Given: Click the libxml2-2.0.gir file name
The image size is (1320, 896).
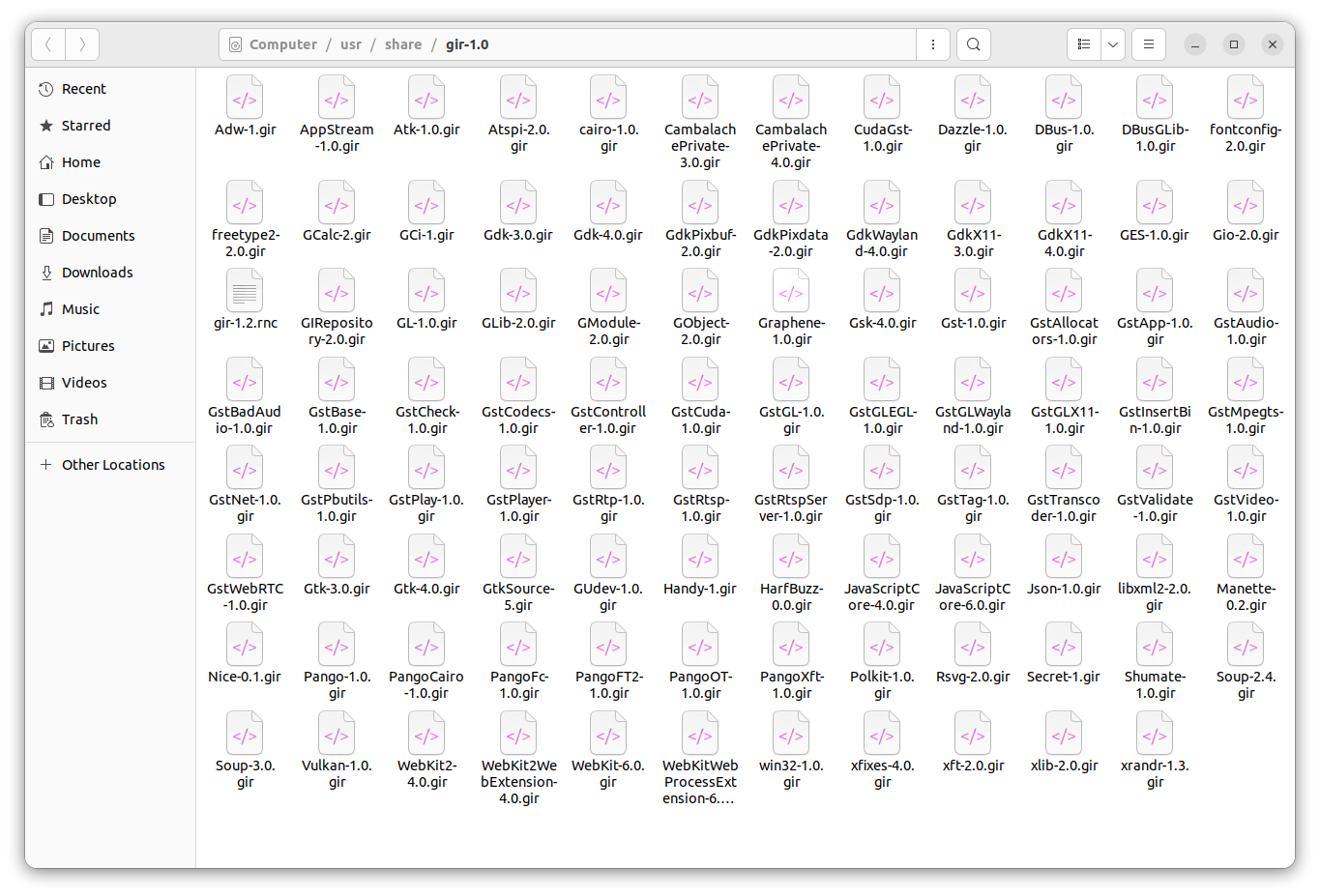Looking at the screenshot, I should tap(1155, 596).
